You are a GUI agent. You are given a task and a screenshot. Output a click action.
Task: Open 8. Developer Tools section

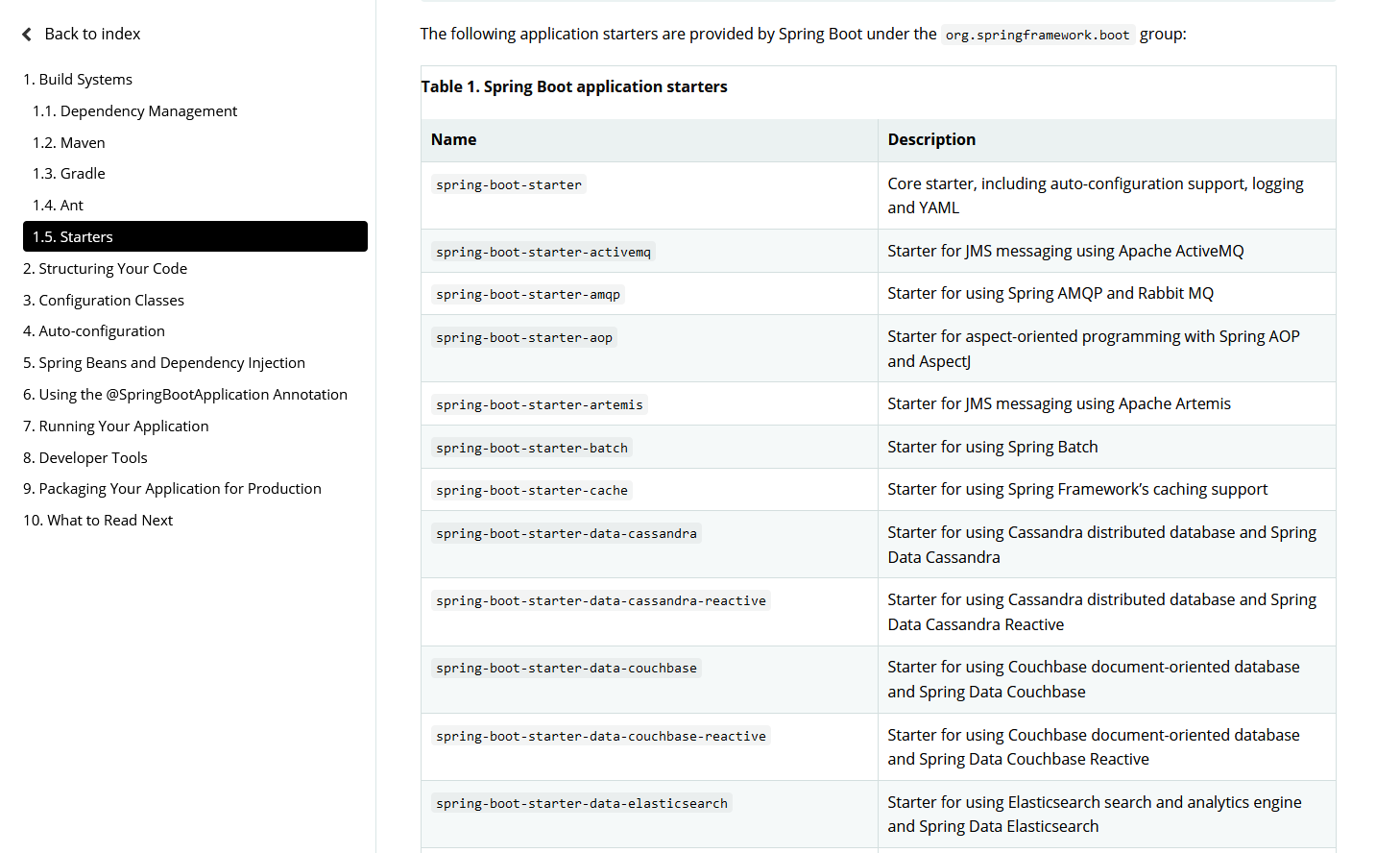pyautogui.click(x=85, y=458)
